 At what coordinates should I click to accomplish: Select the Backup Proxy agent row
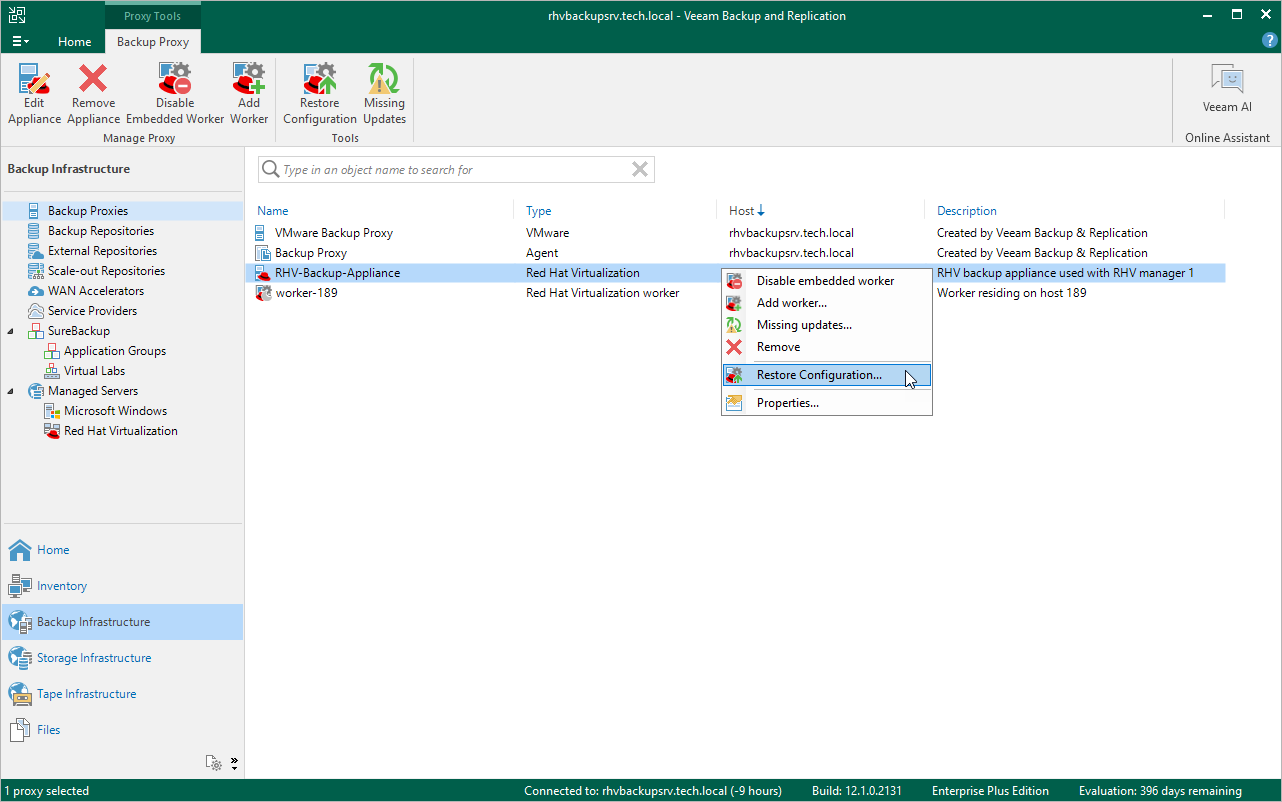click(x=735, y=253)
